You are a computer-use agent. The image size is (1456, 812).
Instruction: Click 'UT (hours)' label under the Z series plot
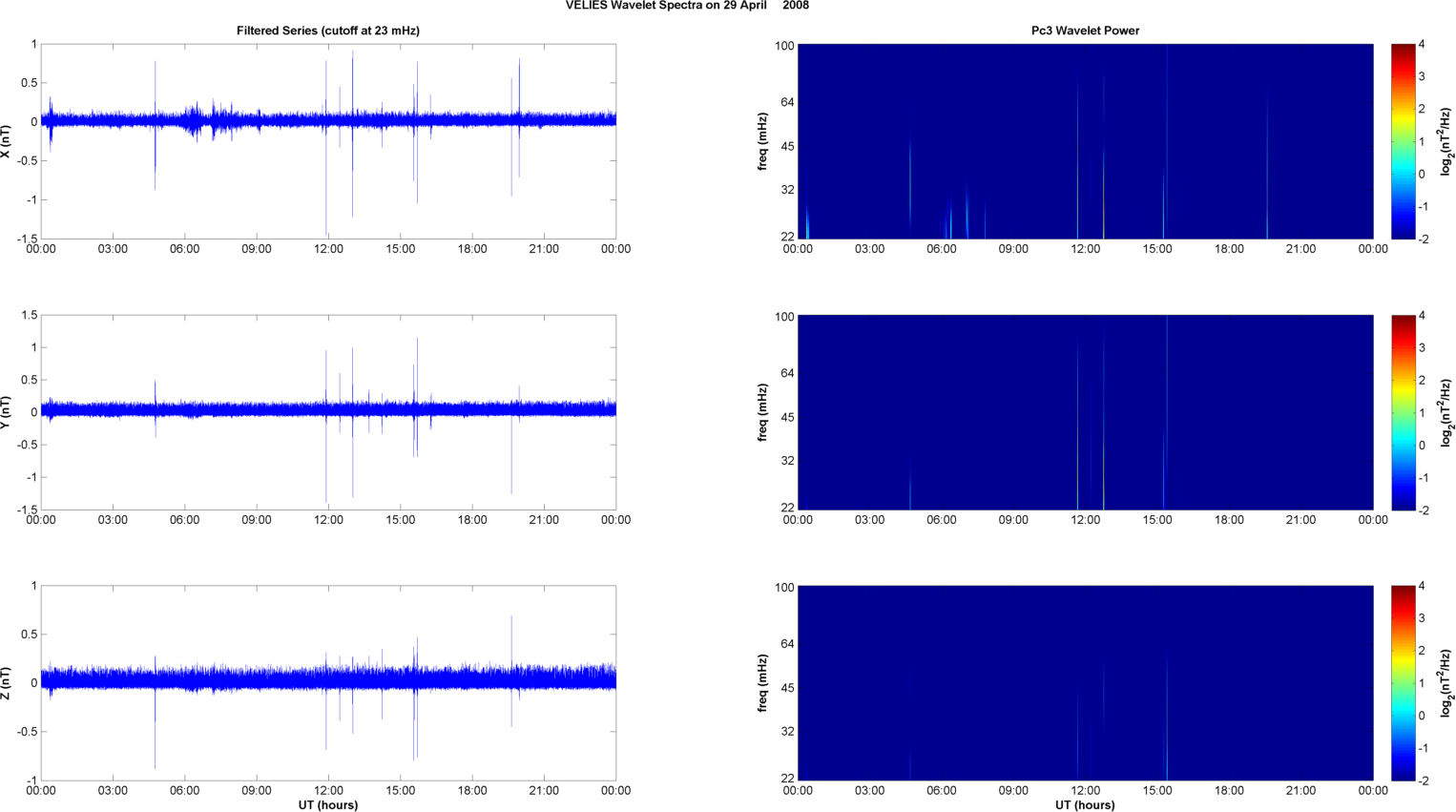[328, 805]
